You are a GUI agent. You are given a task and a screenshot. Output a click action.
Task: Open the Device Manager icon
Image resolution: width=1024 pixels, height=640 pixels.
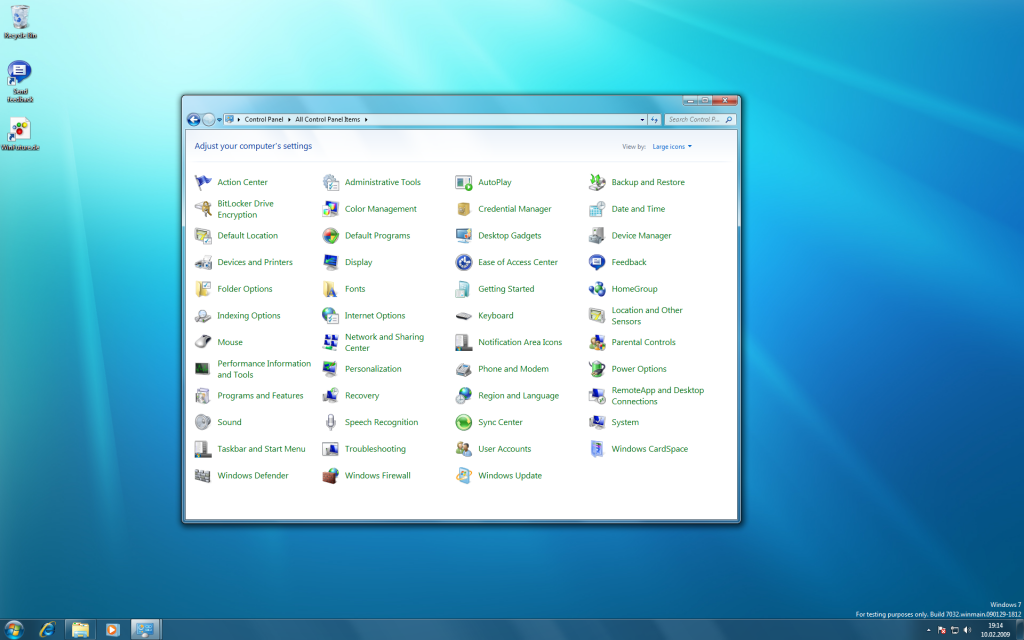(597, 236)
